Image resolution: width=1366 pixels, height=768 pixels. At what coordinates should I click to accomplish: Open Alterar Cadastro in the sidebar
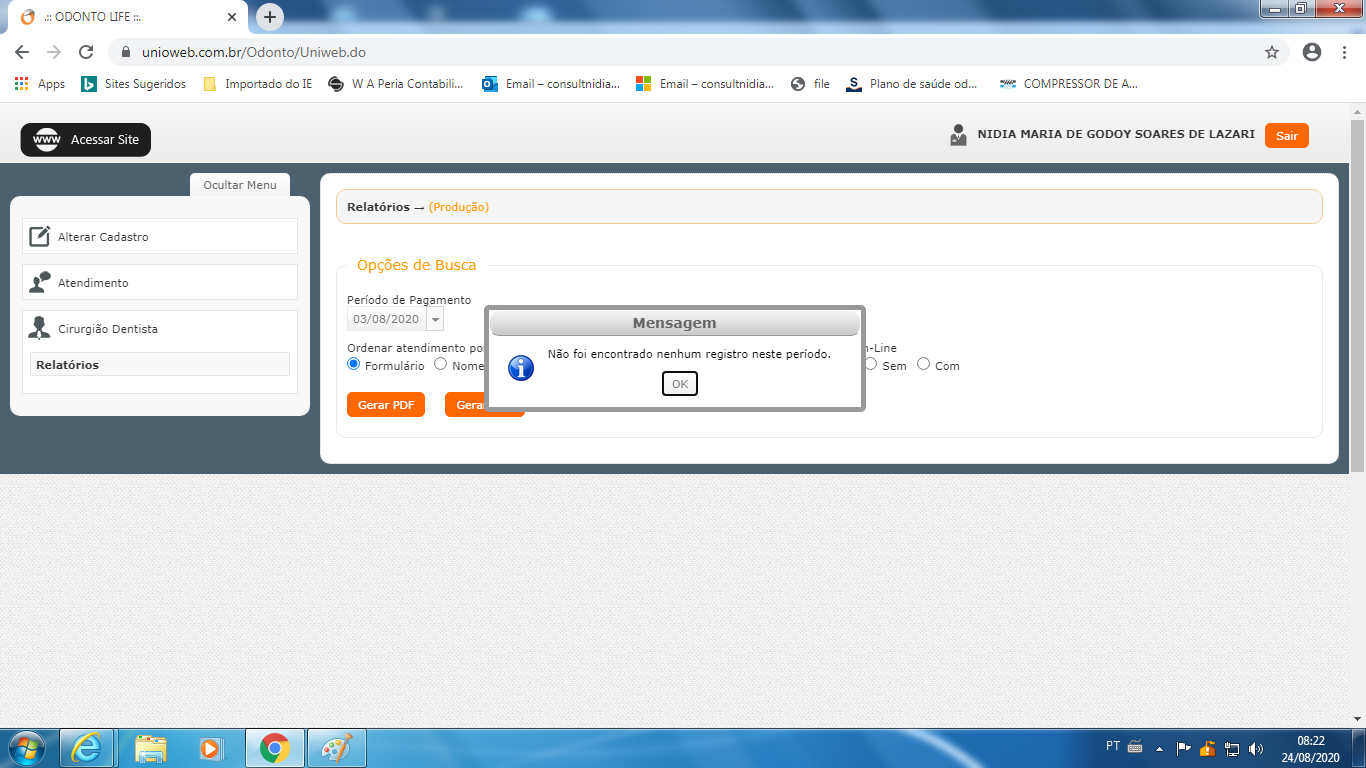160,236
